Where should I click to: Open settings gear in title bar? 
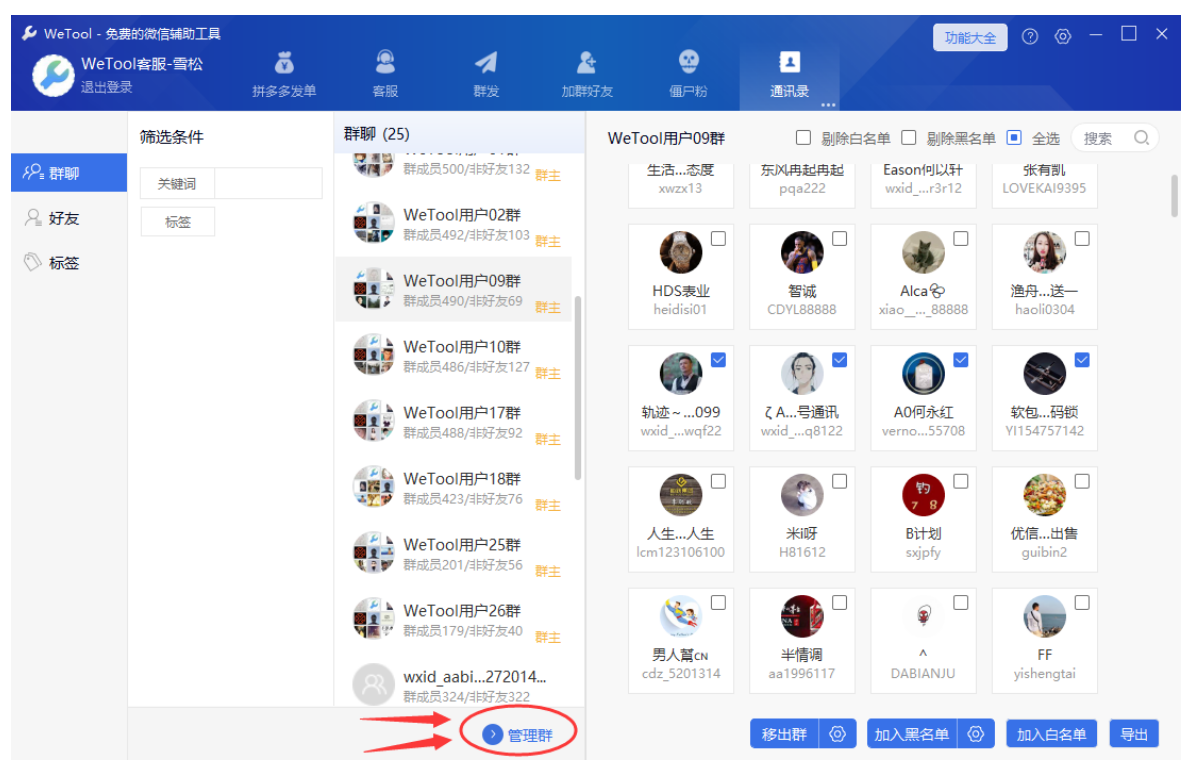click(x=1063, y=37)
